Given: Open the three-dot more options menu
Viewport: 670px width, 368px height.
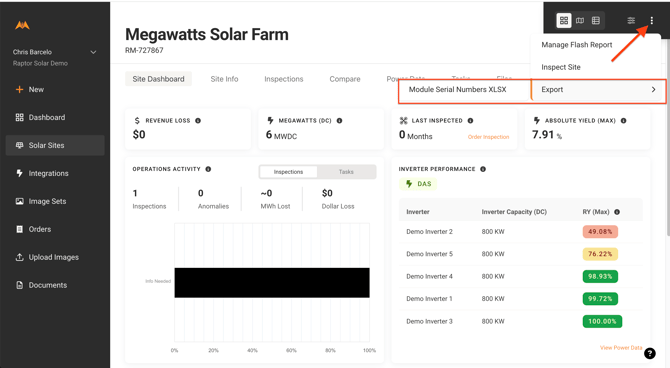Looking at the screenshot, I should point(651,20).
